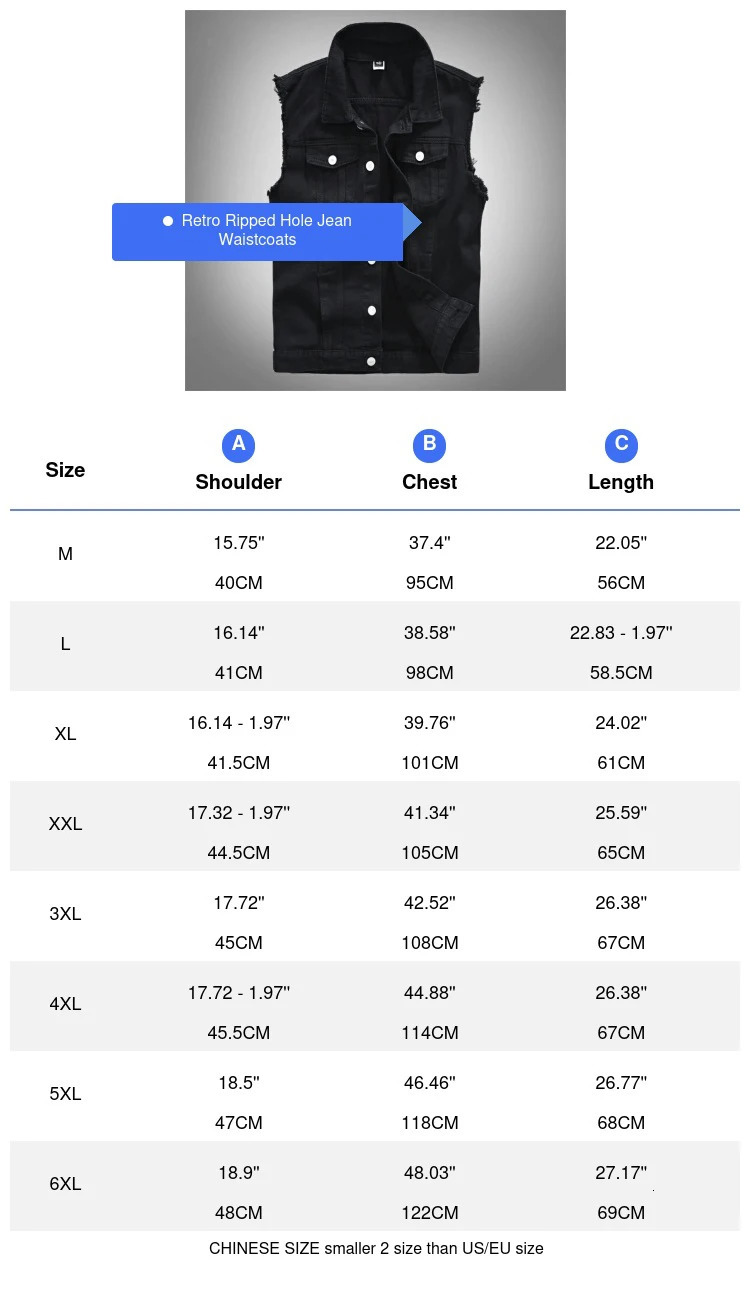Viewport: 750px width, 1300px height.
Task: Click the Chest column heading
Action: [429, 482]
